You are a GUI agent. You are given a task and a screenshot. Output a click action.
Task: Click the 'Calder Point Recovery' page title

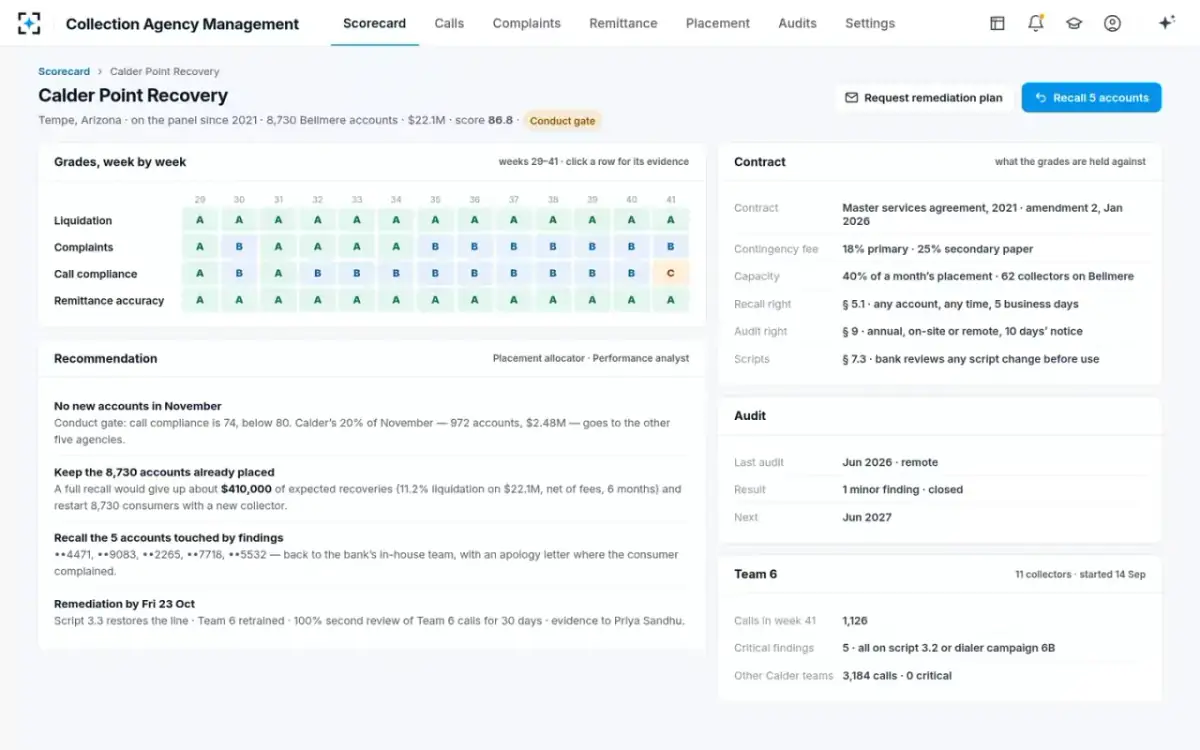[x=133, y=96]
